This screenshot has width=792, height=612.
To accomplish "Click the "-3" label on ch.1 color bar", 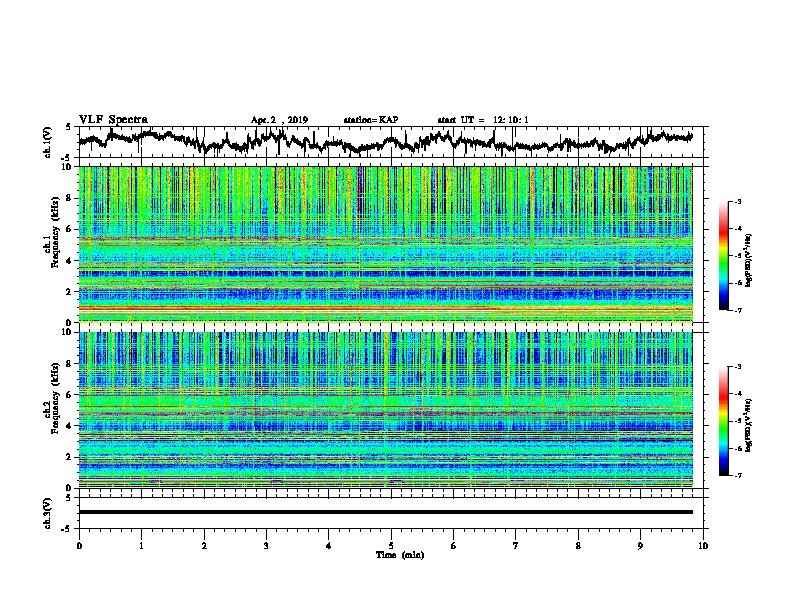I will click(738, 202).
